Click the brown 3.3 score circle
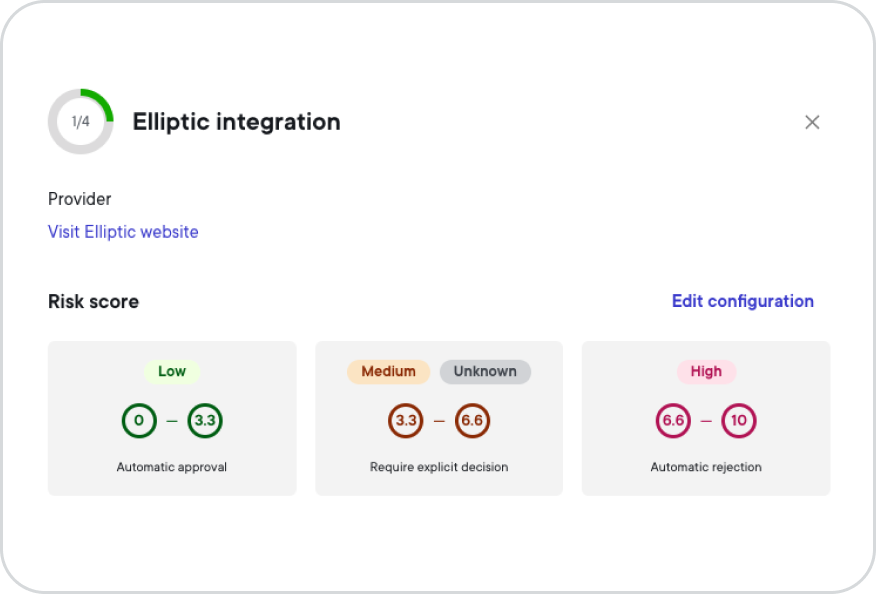Image resolution: width=876 pixels, height=594 pixels. 406,420
